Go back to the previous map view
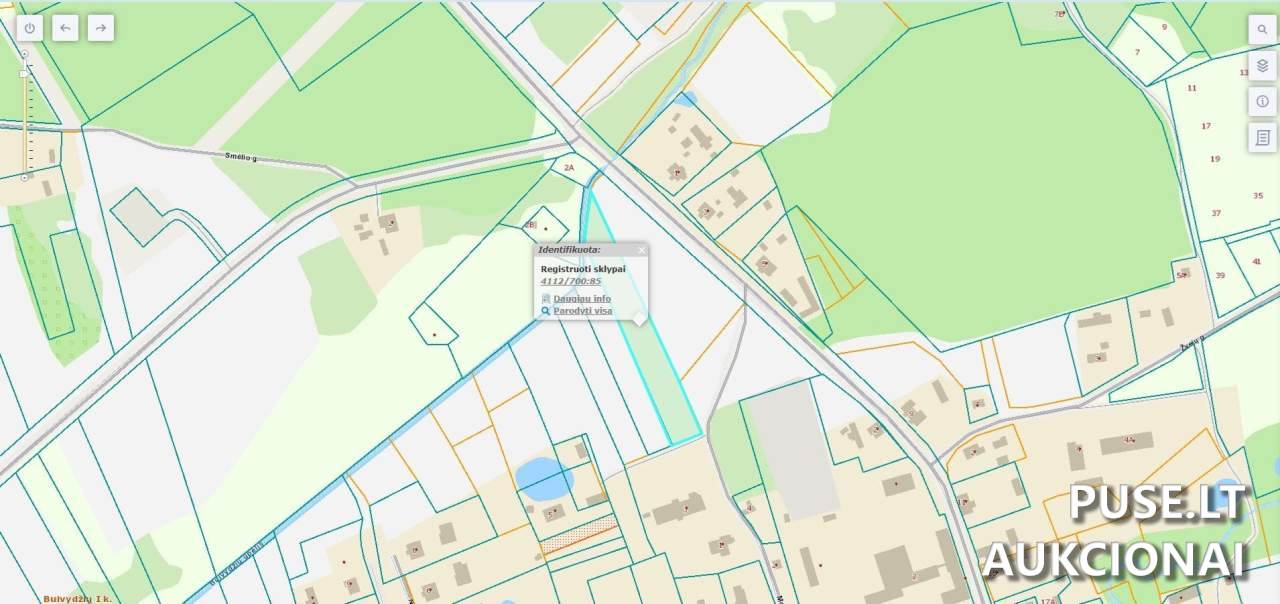 click(x=65, y=28)
